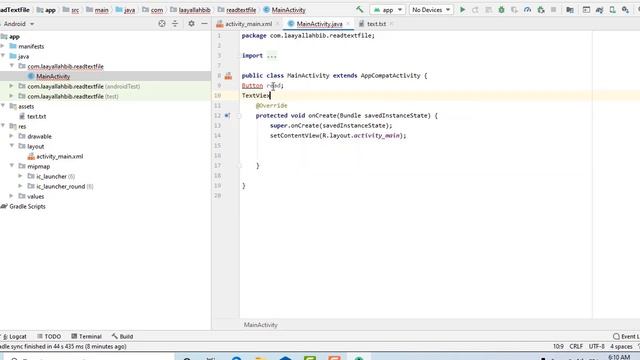Expand the manifests folder arrow
Screen dimensions: 640x360
pos(3,46)
